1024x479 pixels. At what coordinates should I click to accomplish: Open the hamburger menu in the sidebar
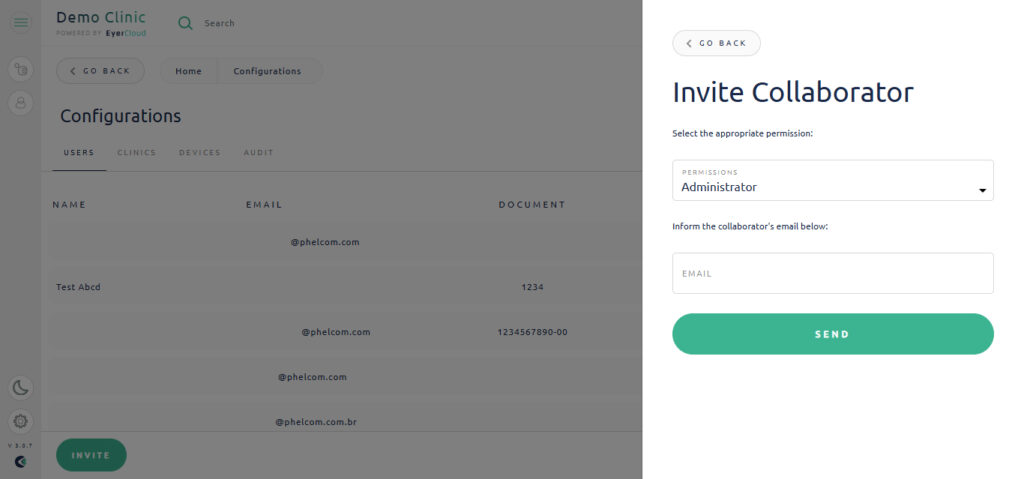point(21,23)
